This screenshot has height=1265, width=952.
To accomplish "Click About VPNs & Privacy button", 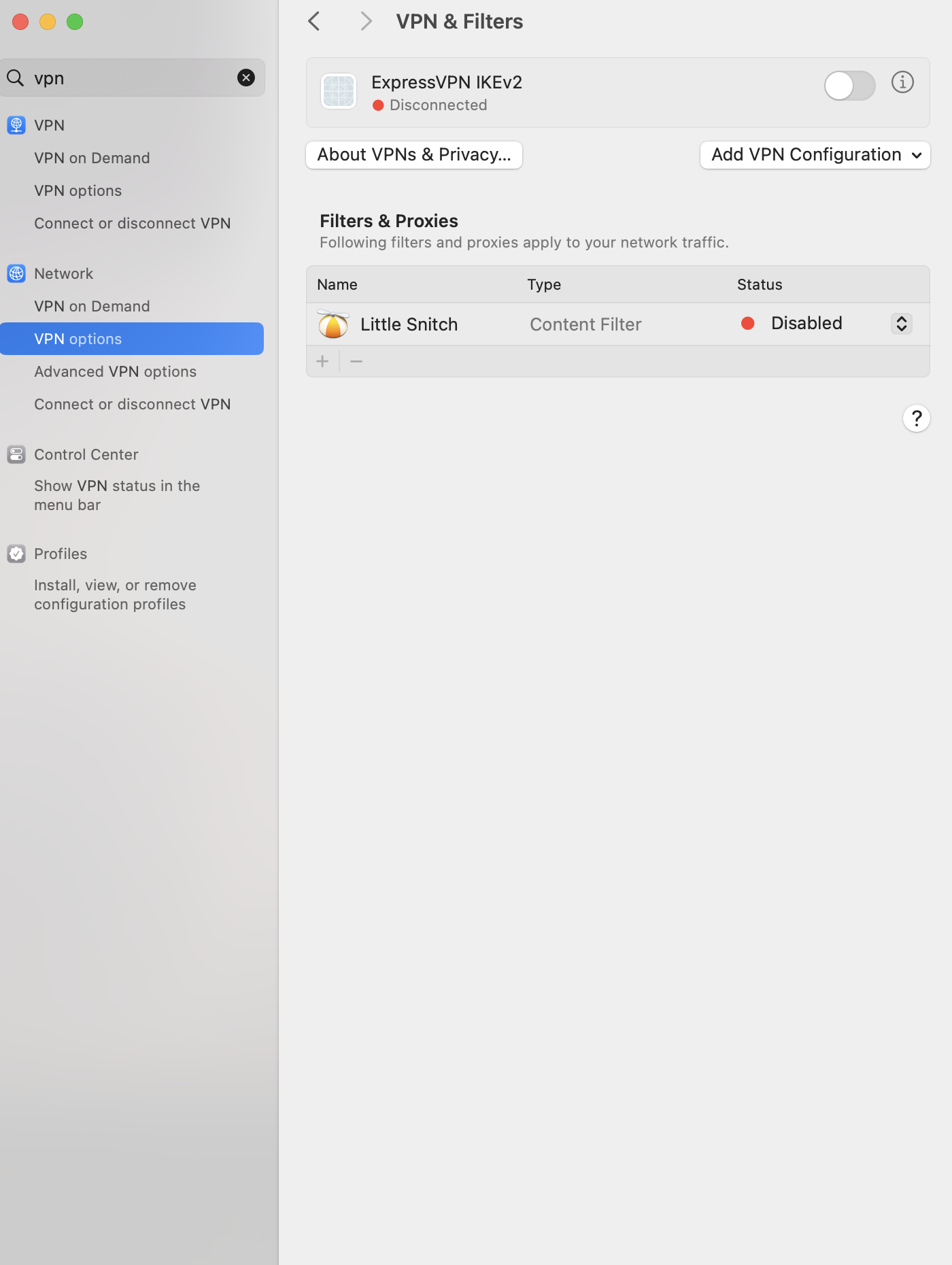I will [414, 155].
